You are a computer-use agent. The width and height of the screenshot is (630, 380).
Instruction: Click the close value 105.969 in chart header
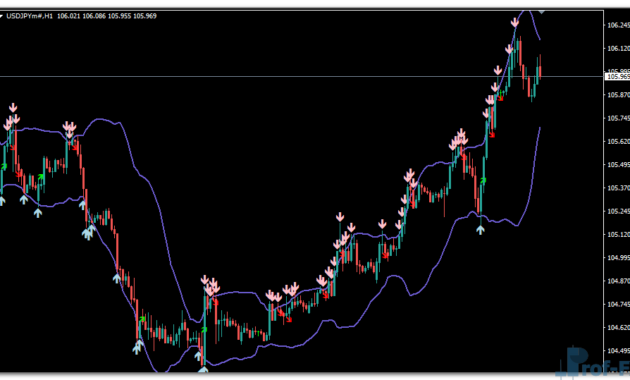click(145, 16)
